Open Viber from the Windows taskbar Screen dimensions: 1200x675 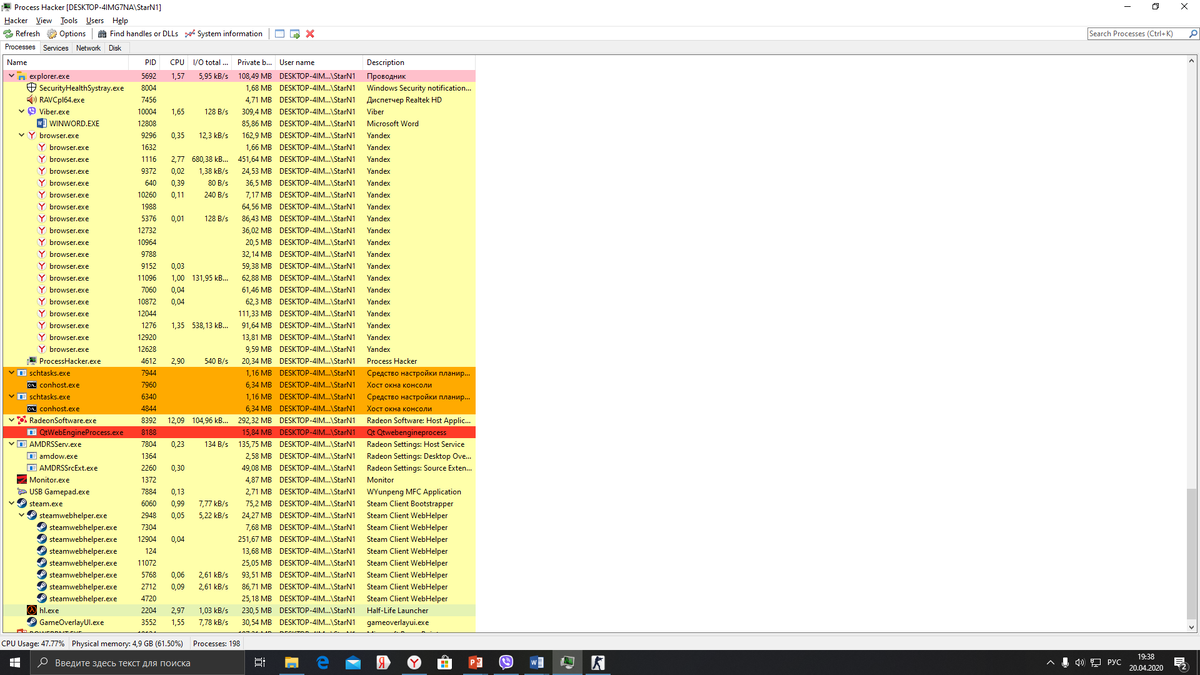[505, 662]
